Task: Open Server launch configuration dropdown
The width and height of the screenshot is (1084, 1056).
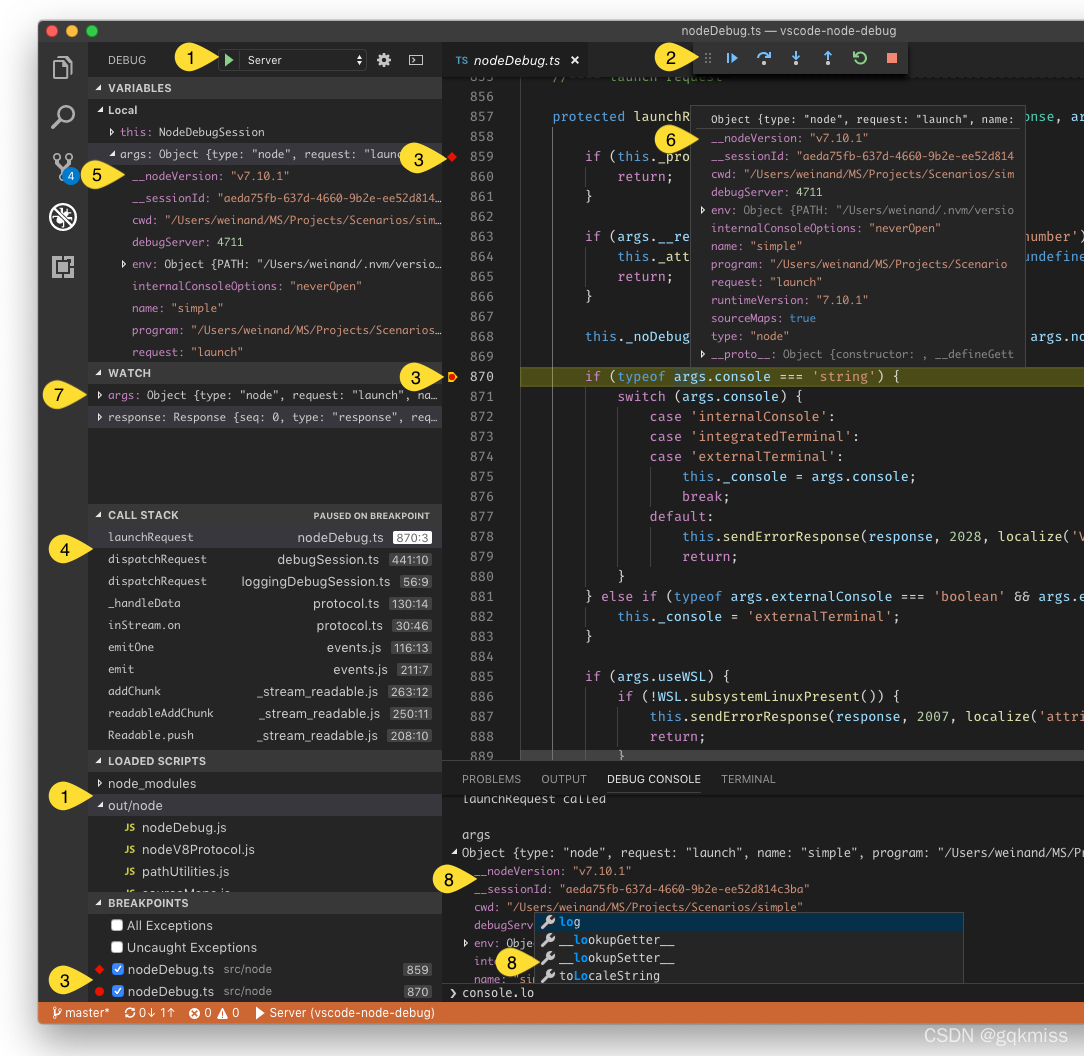Action: pos(303,60)
